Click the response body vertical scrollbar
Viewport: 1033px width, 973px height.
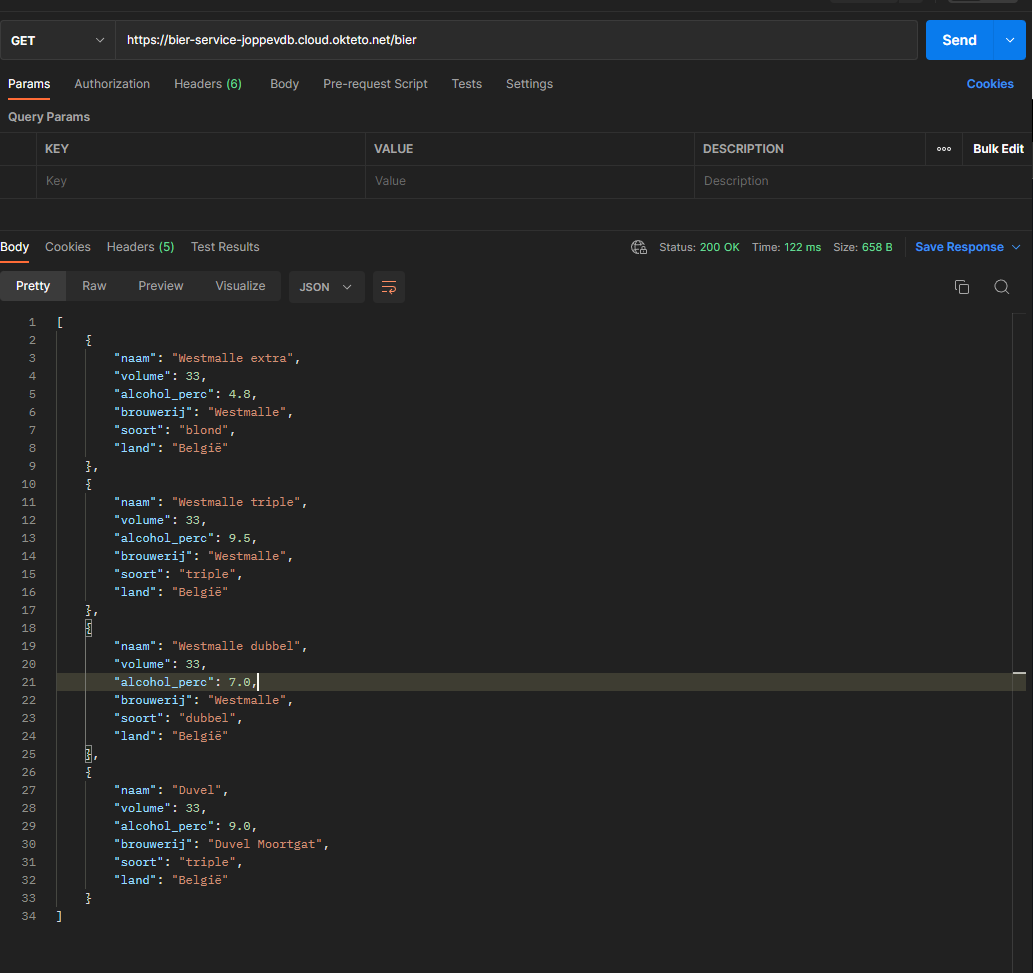pos(1019,642)
